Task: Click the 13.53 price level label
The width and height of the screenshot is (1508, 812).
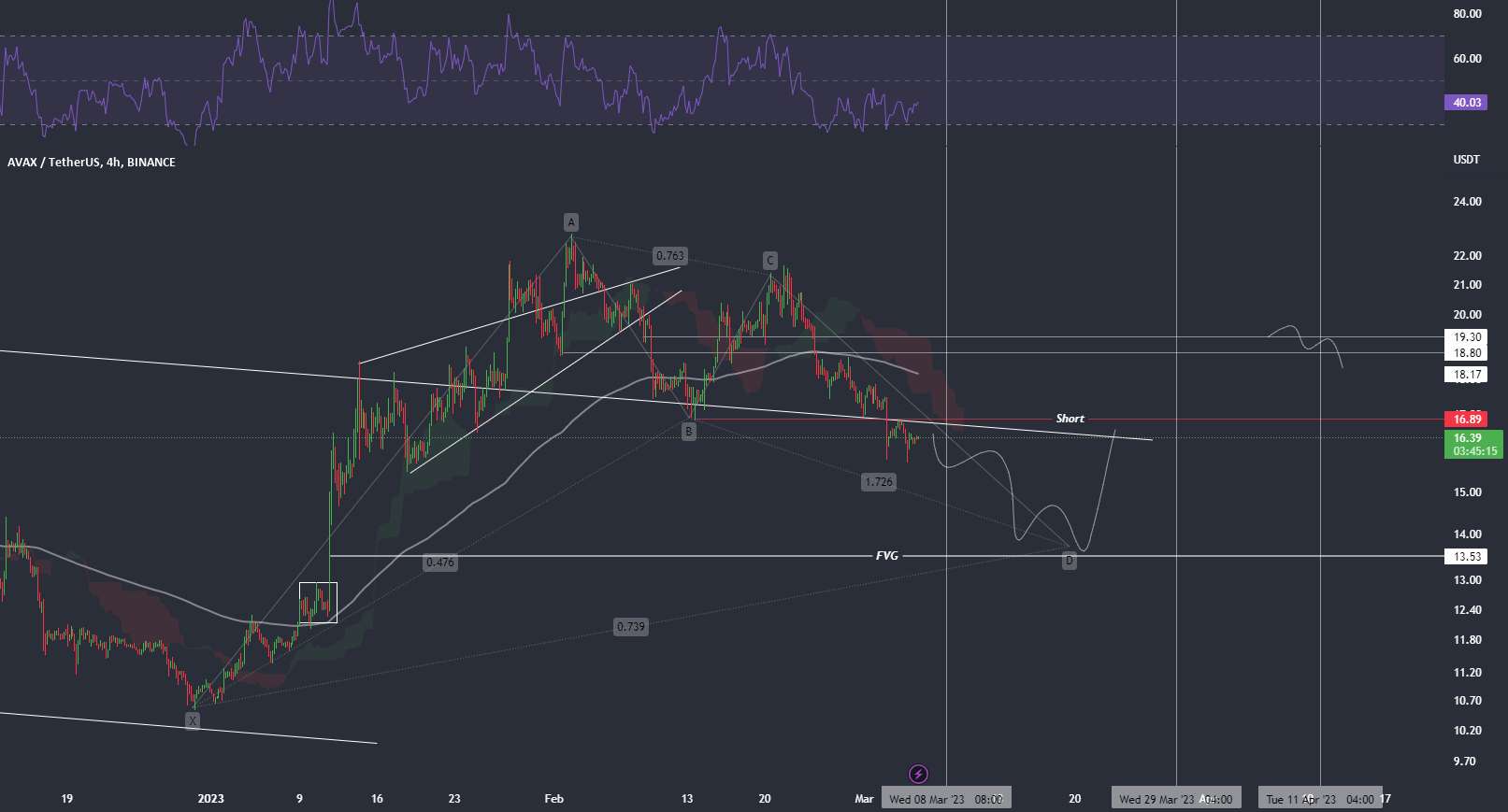Action: [x=1466, y=557]
